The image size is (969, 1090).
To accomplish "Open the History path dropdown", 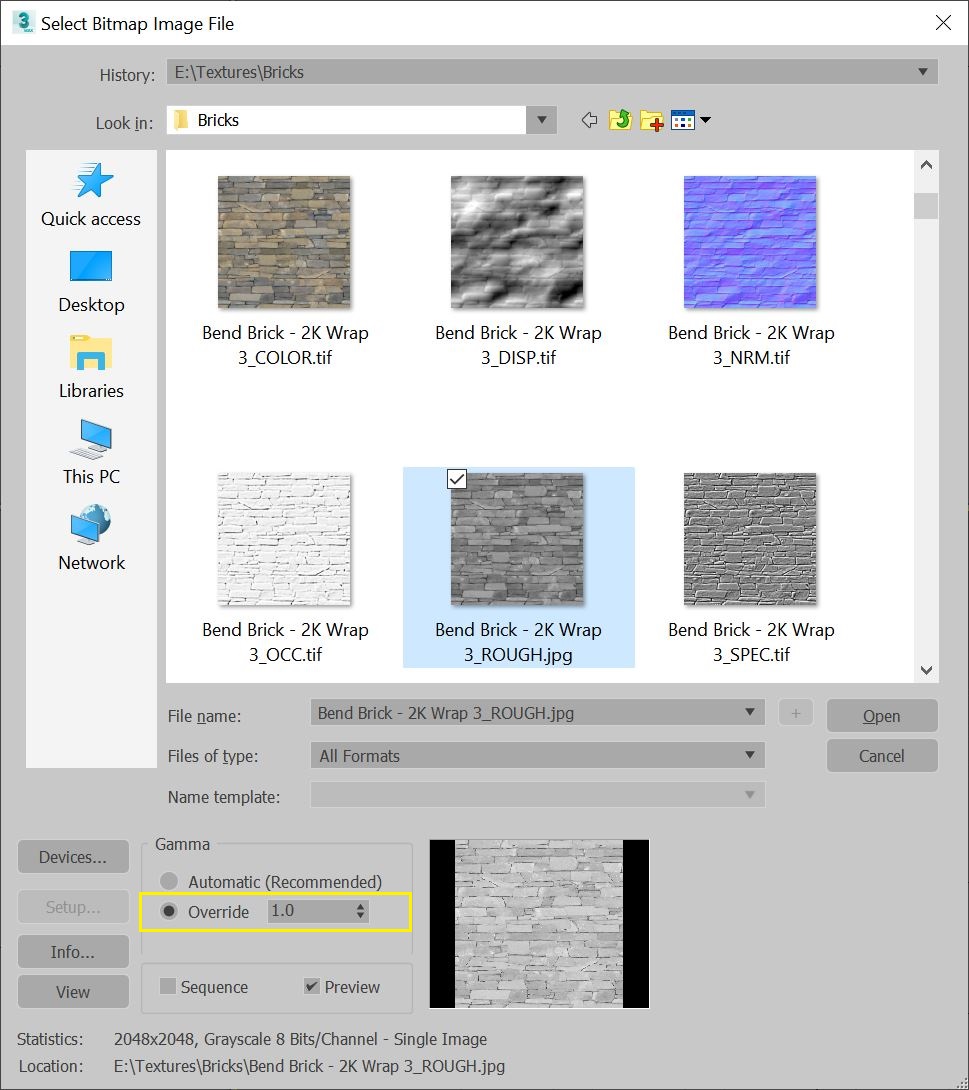I will tap(923, 71).
